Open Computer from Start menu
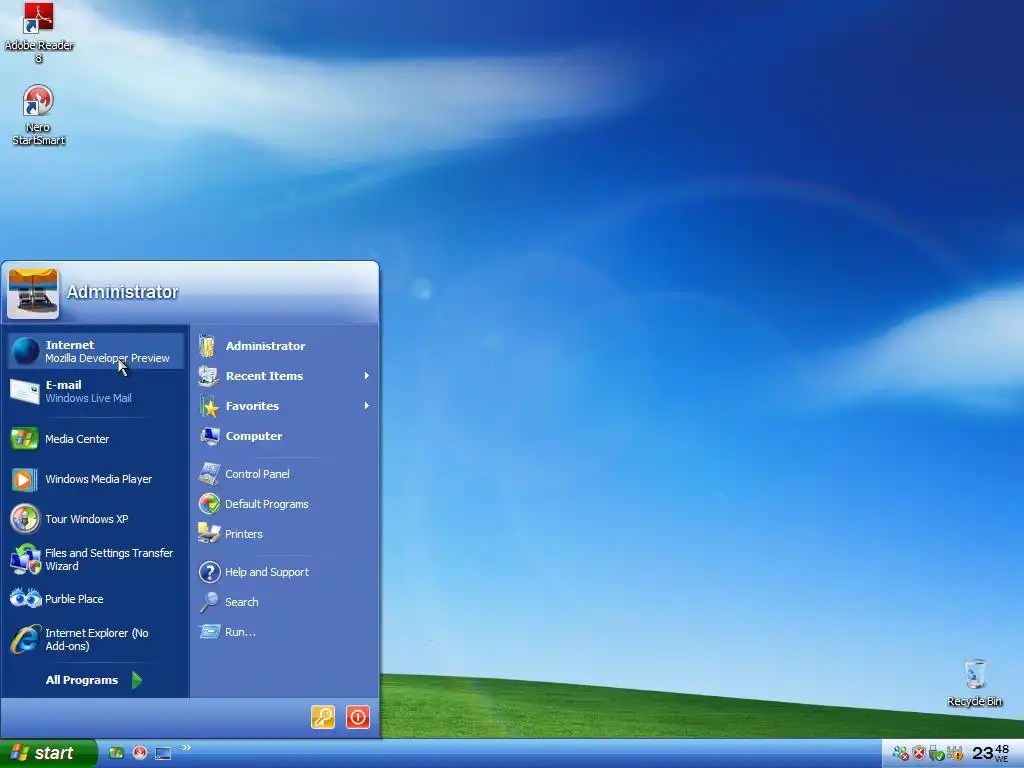 285,436
